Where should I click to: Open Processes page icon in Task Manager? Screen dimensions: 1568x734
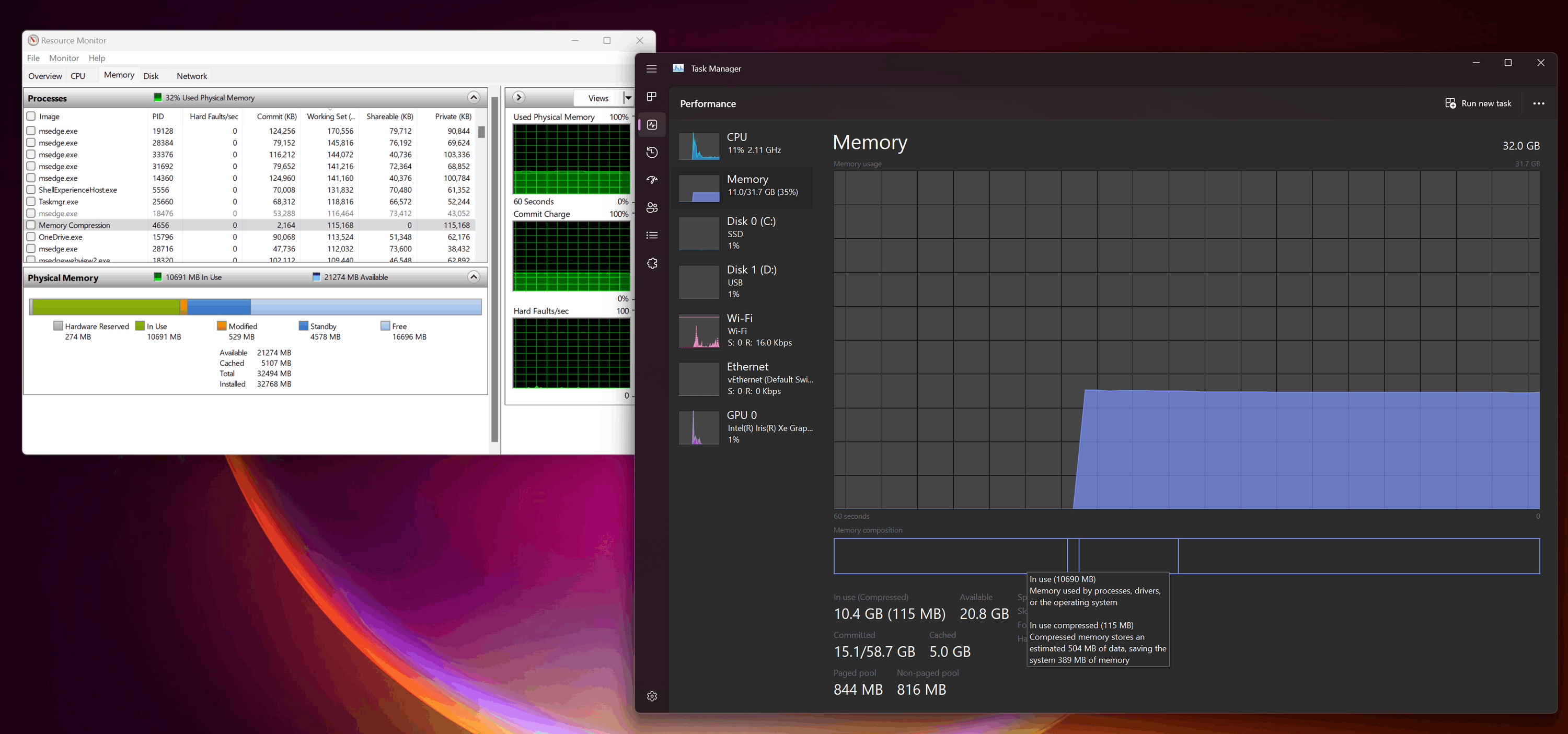(x=651, y=97)
